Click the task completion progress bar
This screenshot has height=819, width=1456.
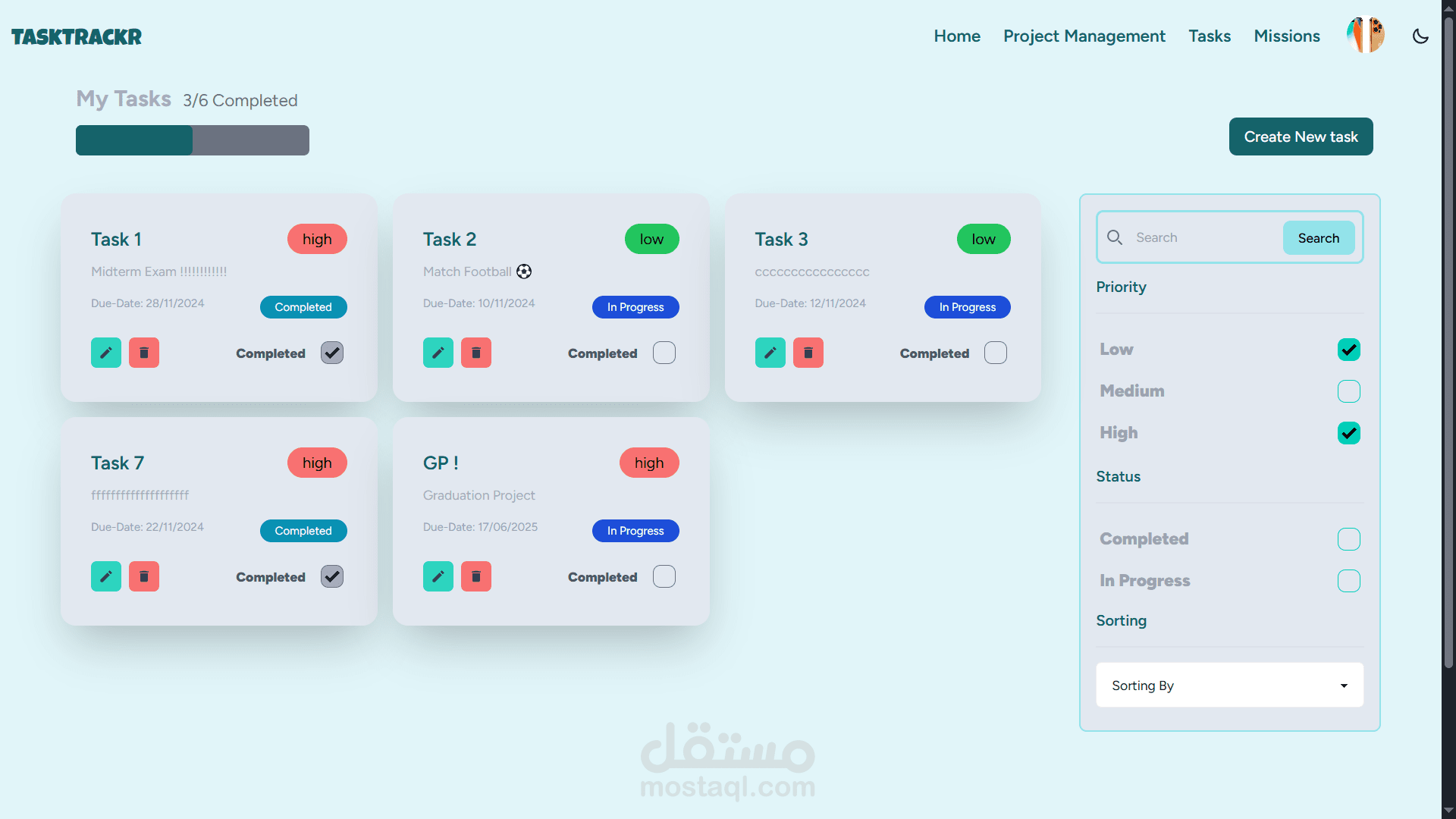[193, 140]
